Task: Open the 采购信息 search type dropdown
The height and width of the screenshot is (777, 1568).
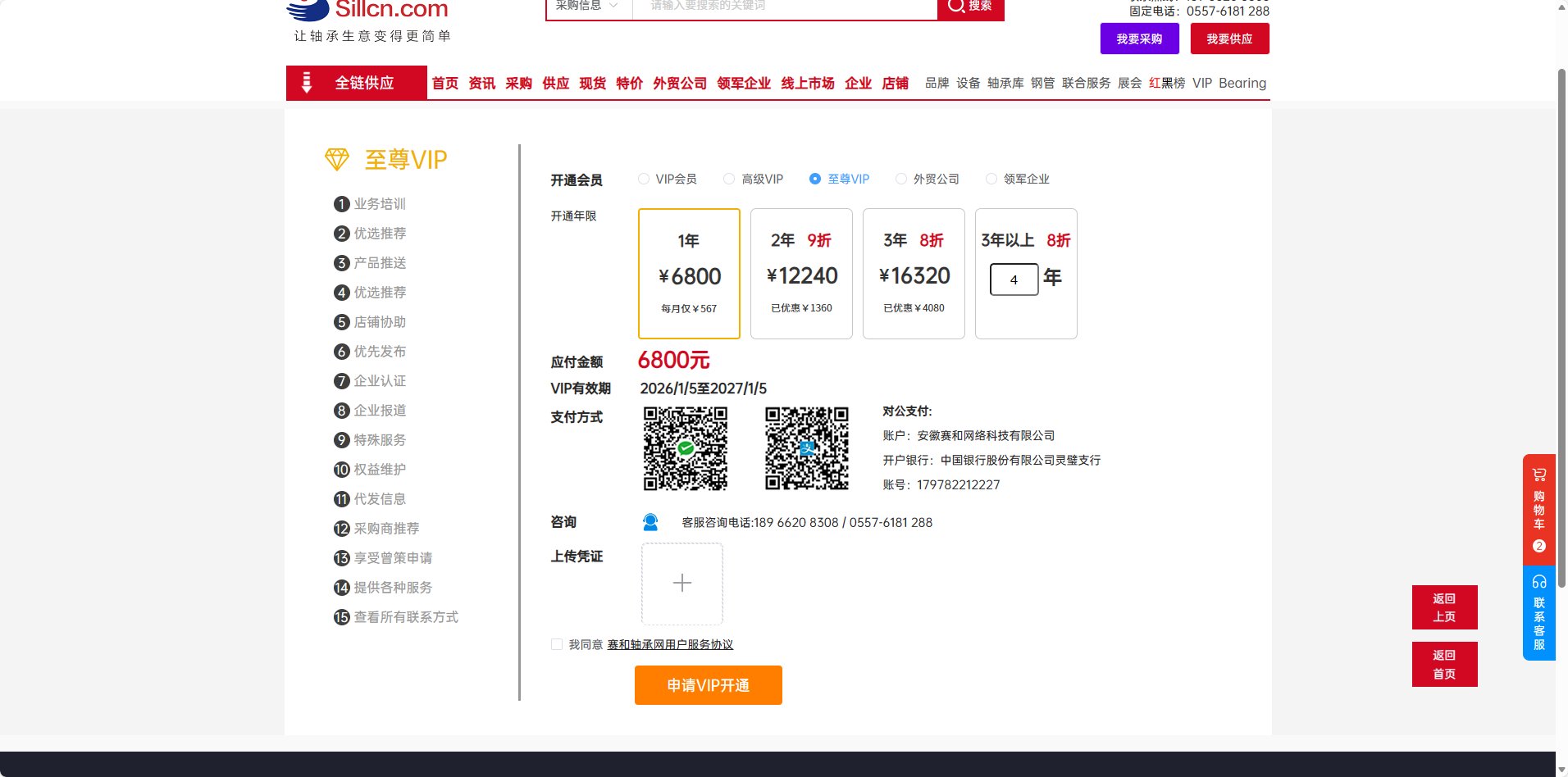Action: 588,7
